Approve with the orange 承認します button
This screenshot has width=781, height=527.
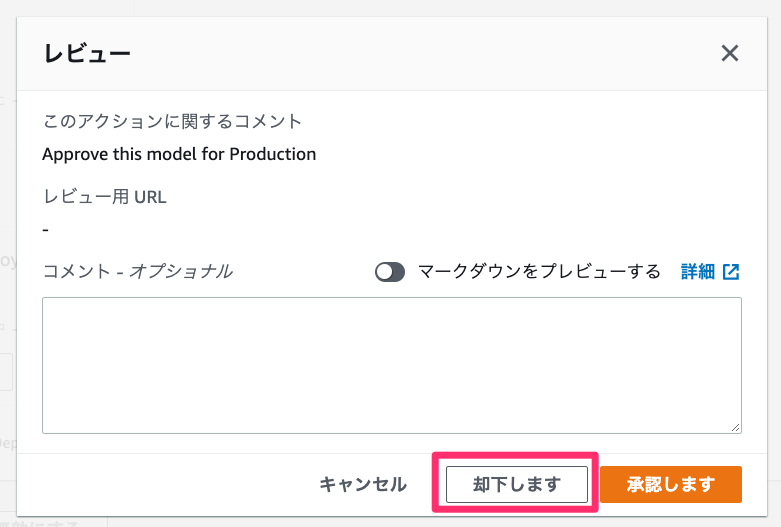point(671,484)
